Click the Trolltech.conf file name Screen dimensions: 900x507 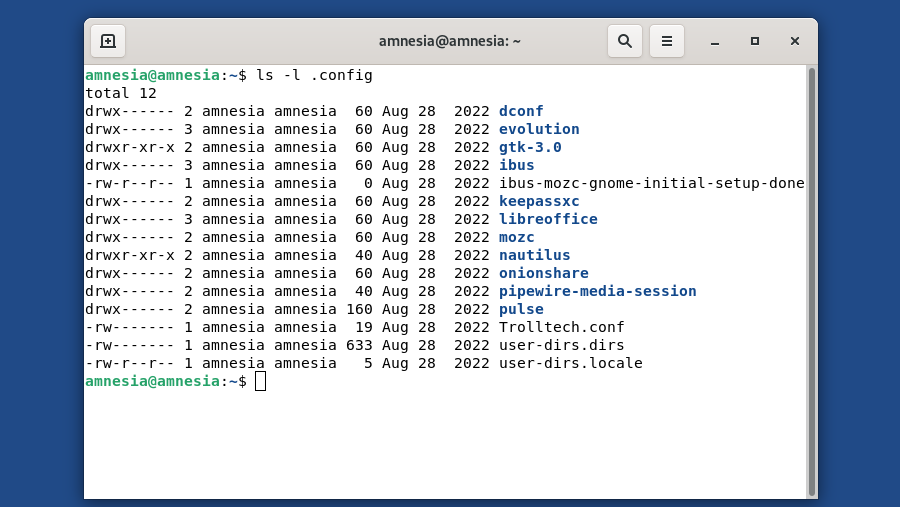[x=561, y=327]
